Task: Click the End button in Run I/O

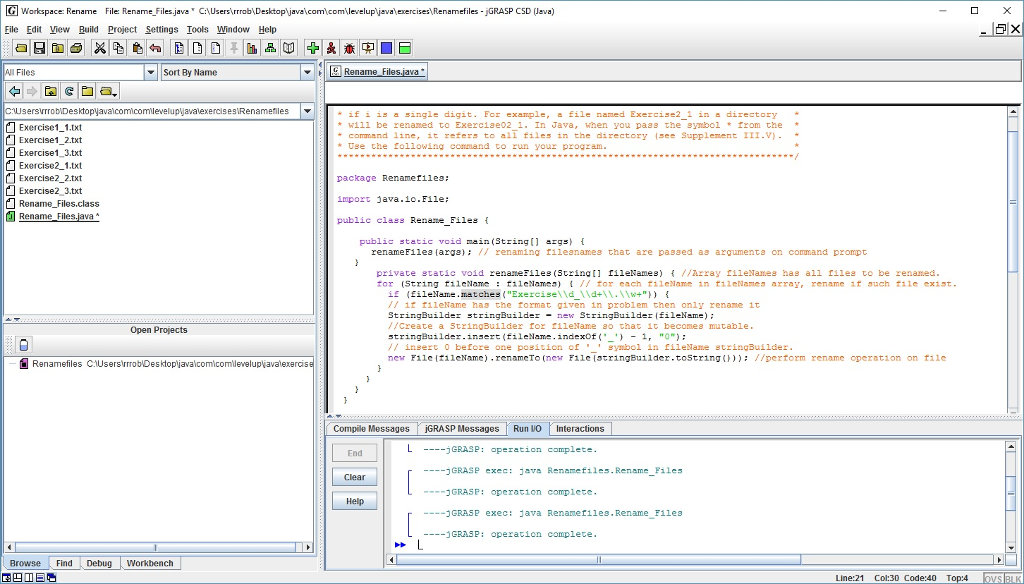Action: click(355, 453)
